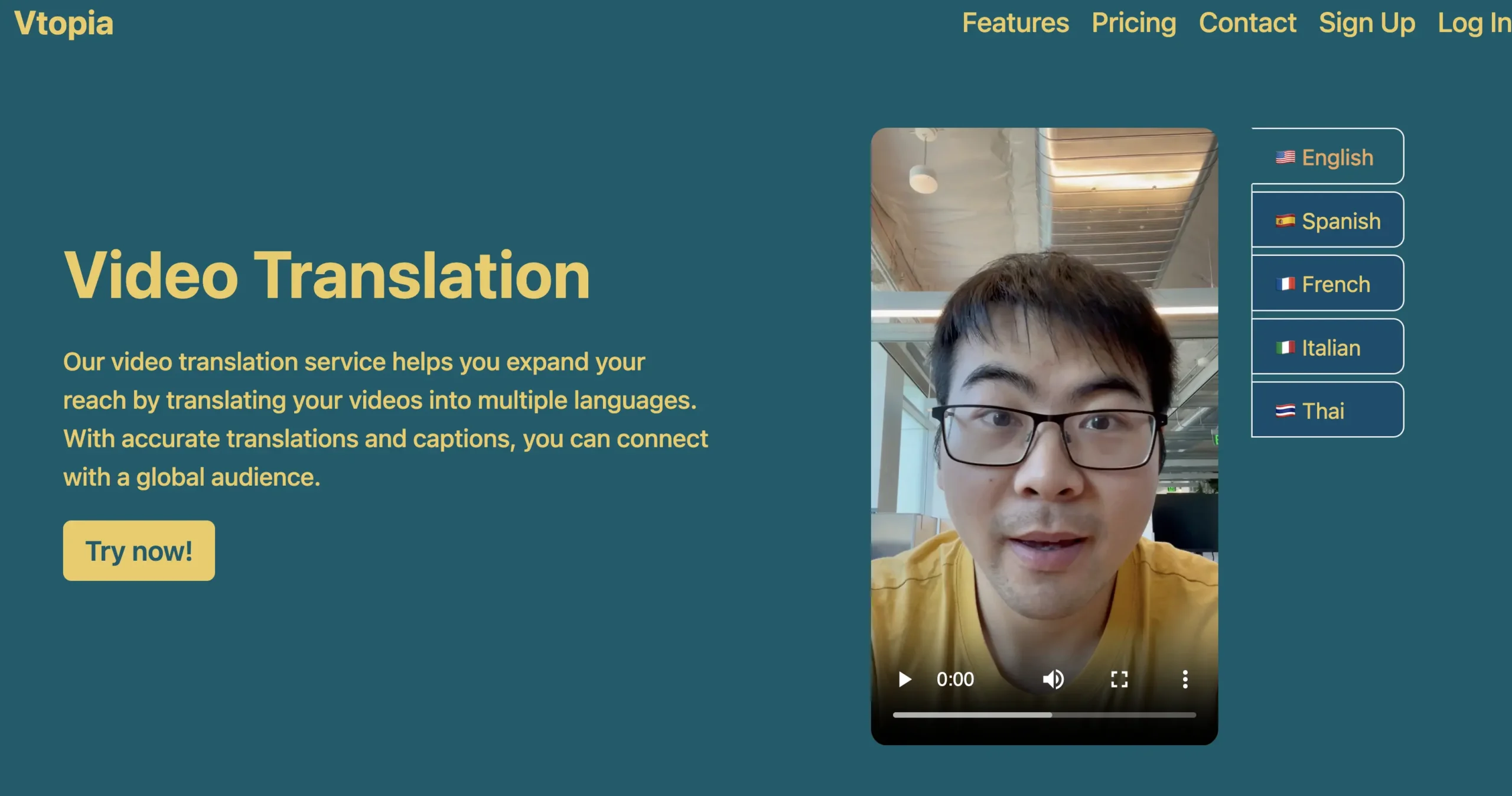
Task: Click the mute/volume icon on the video
Action: [1054, 679]
